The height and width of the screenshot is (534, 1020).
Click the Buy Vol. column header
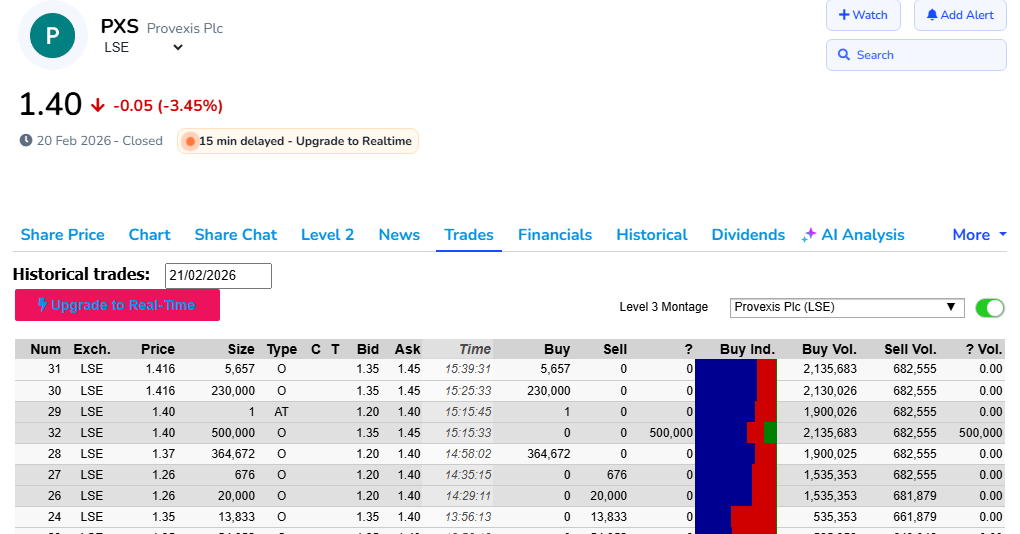pos(829,349)
